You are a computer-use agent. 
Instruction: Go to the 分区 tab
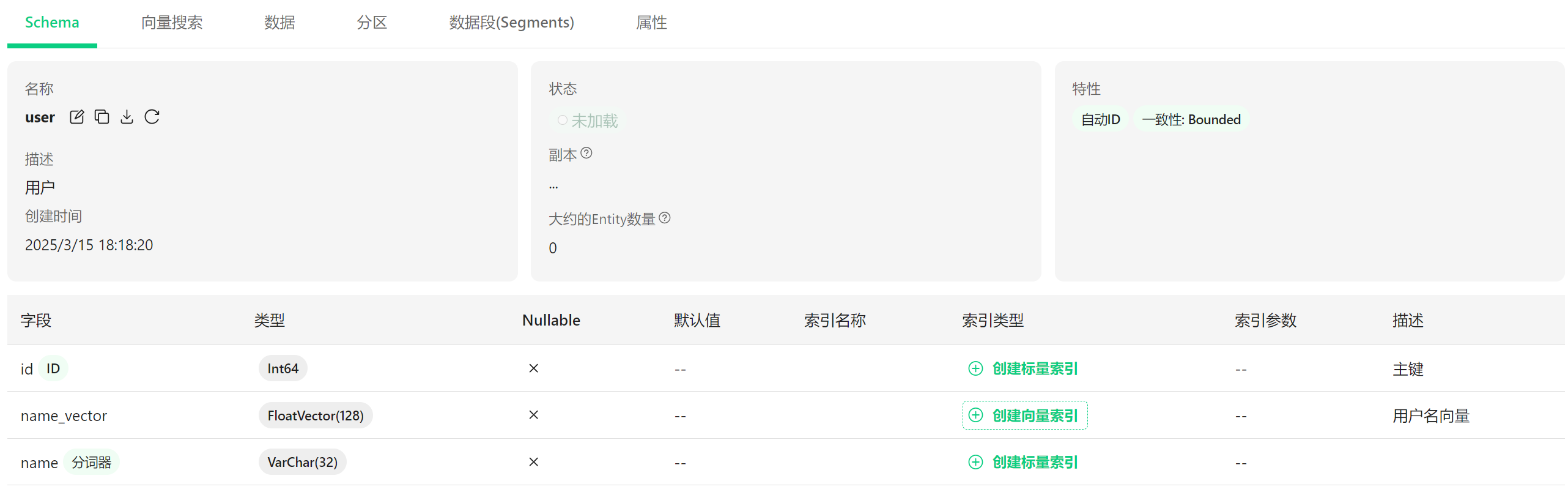pyautogui.click(x=372, y=23)
